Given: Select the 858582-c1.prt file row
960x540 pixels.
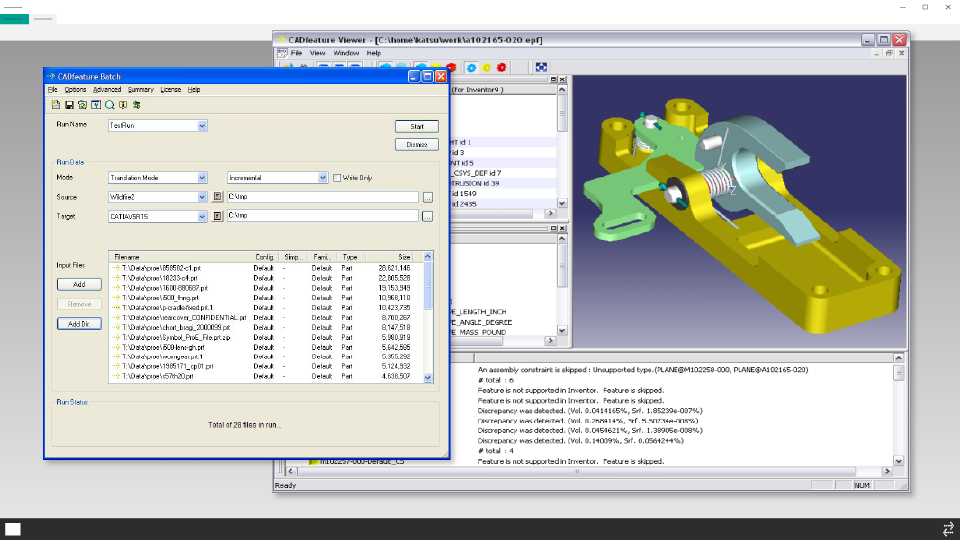Looking at the screenshot, I should (269, 268).
